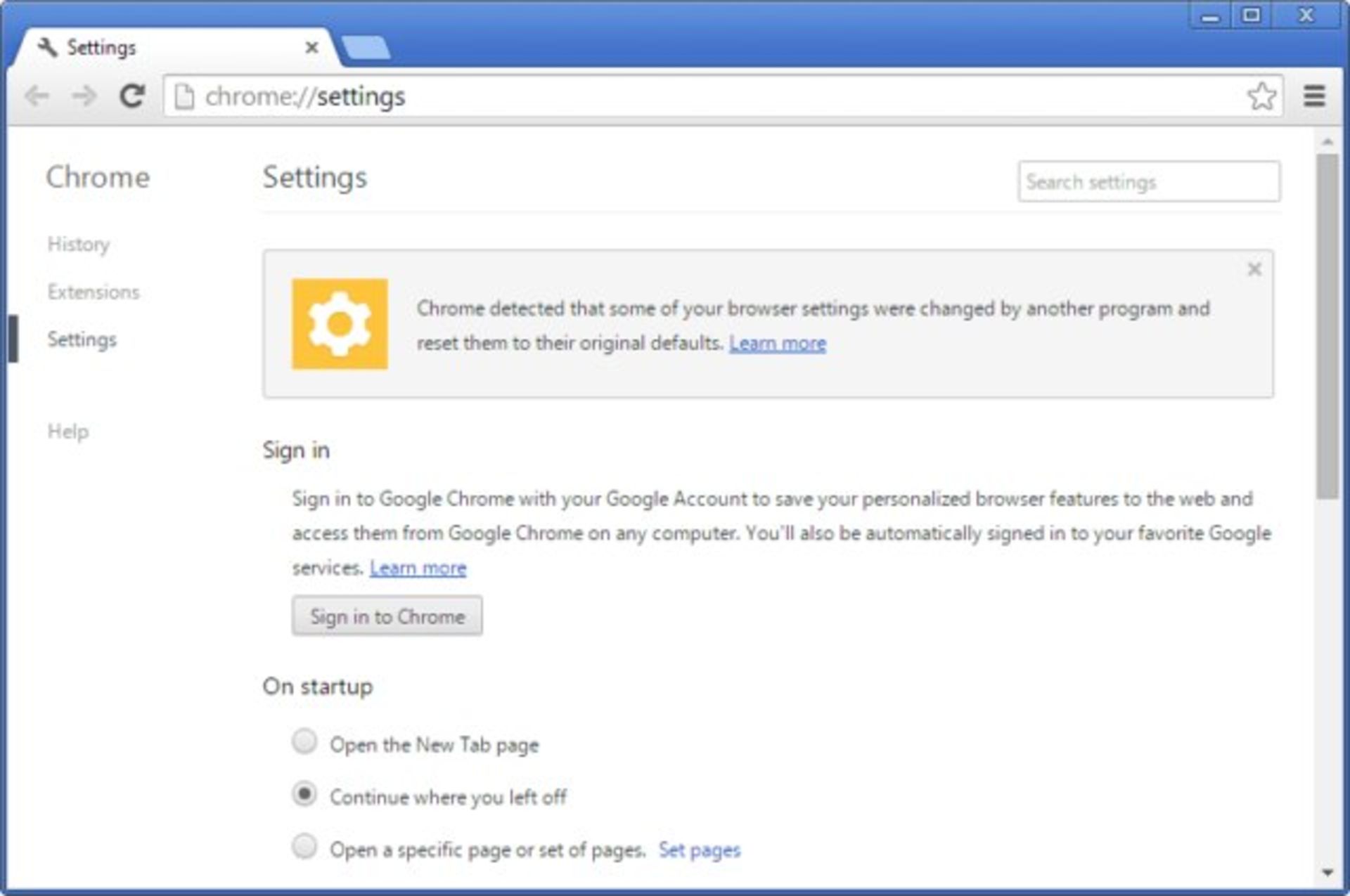Click the Search settings field
The width and height of the screenshot is (1350, 896).
pyautogui.click(x=1148, y=182)
